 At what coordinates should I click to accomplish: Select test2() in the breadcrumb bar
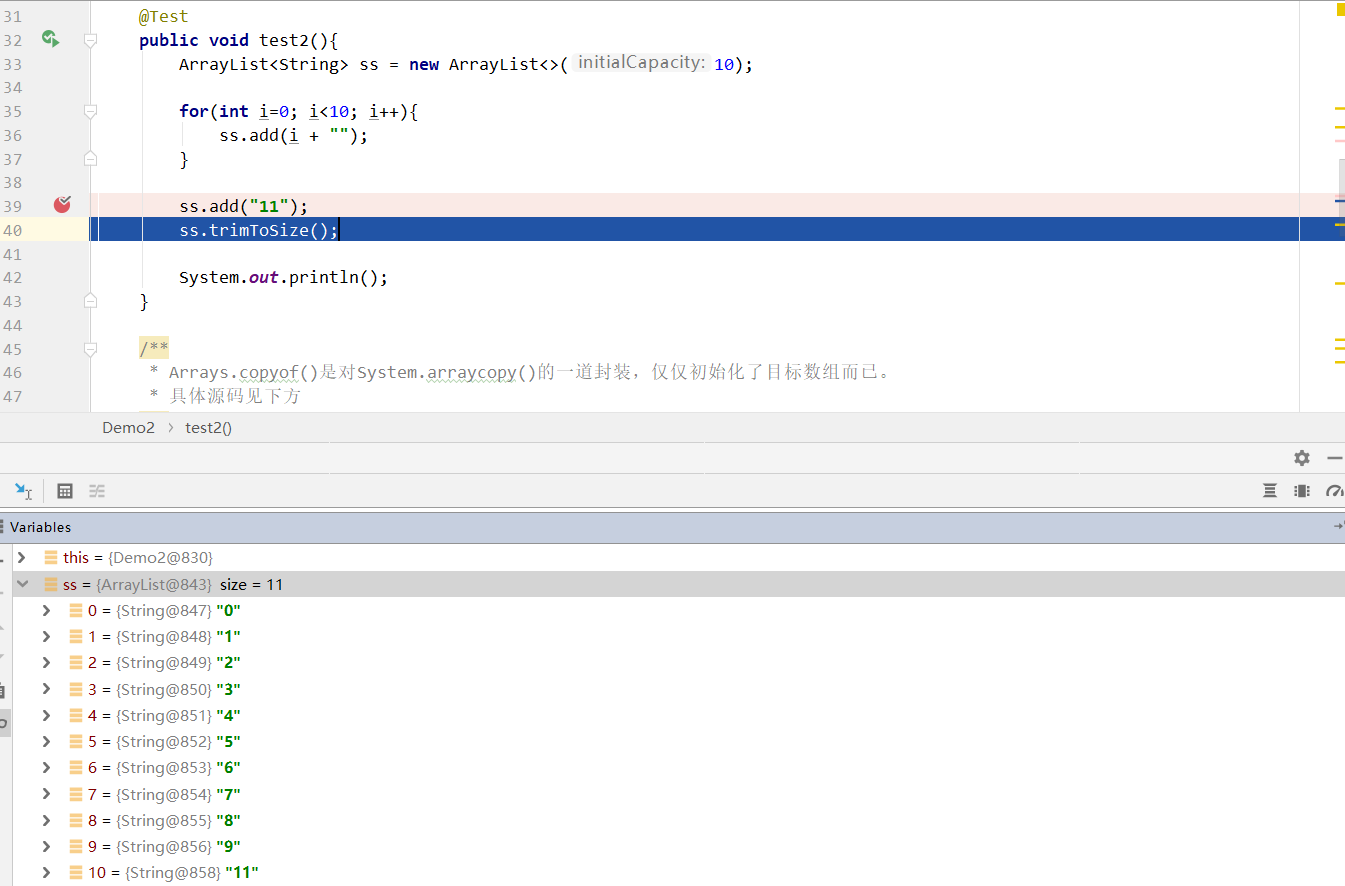(x=208, y=427)
